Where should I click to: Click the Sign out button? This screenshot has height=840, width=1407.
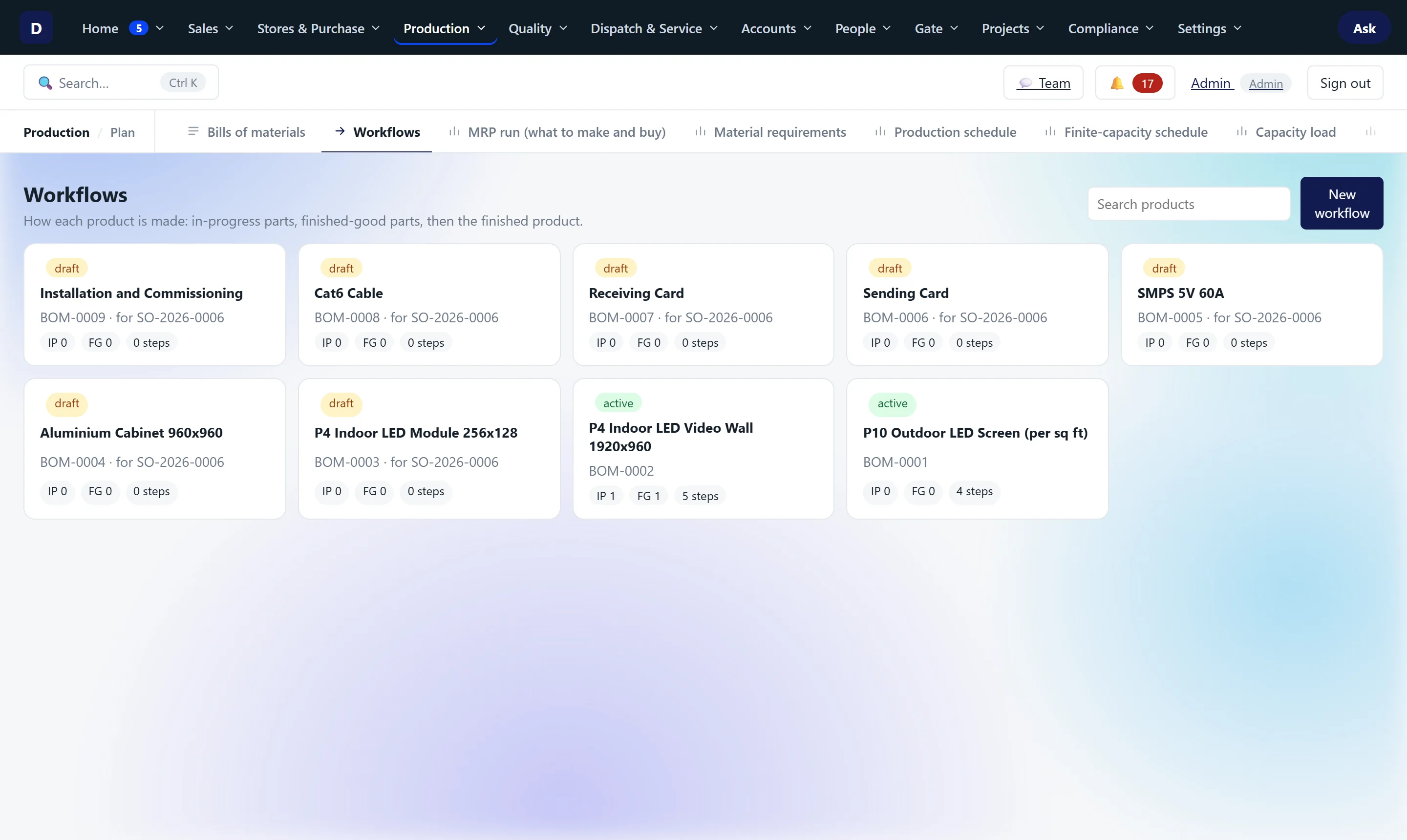pos(1345,83)
